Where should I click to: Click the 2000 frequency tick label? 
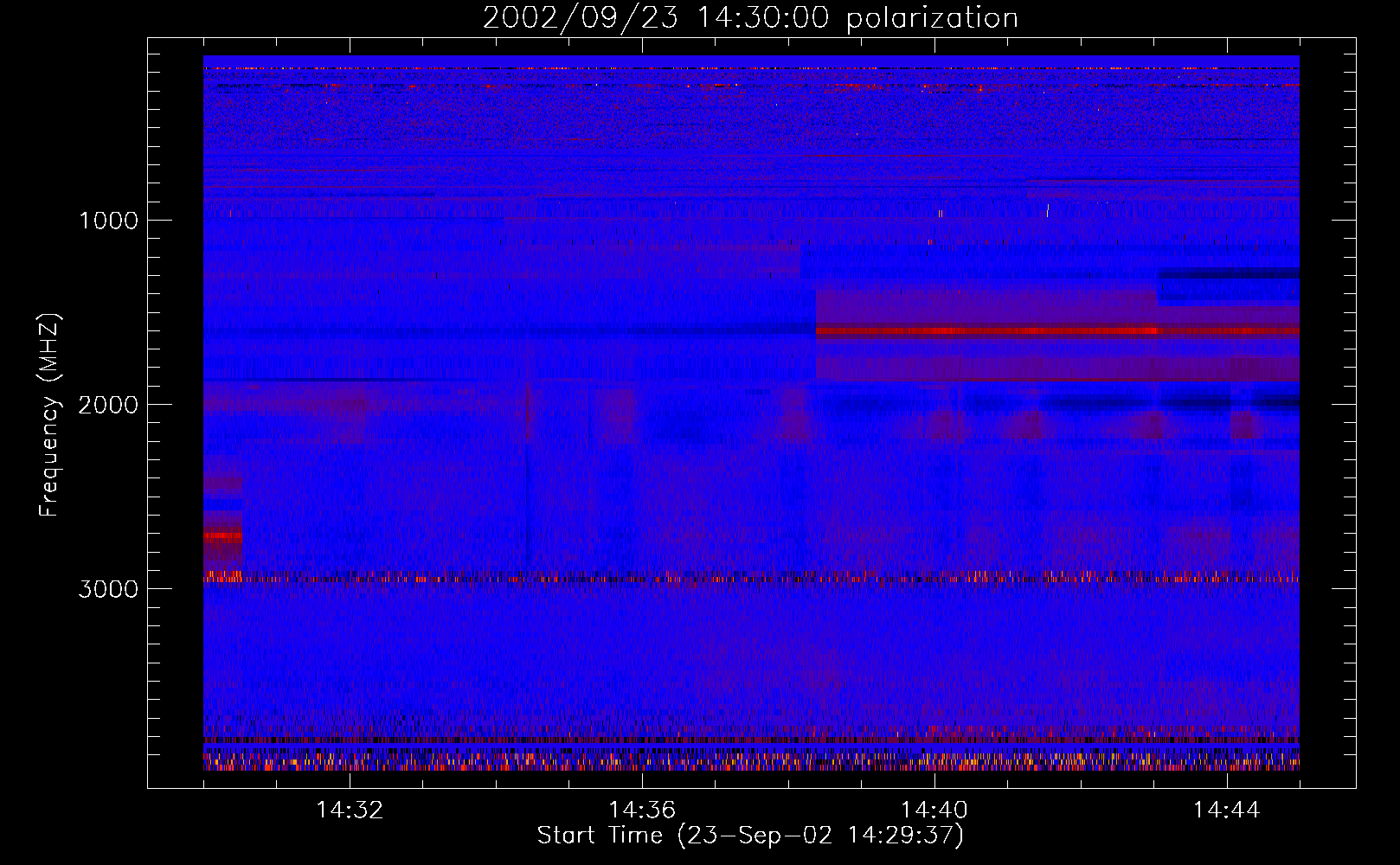click(108, 405)
